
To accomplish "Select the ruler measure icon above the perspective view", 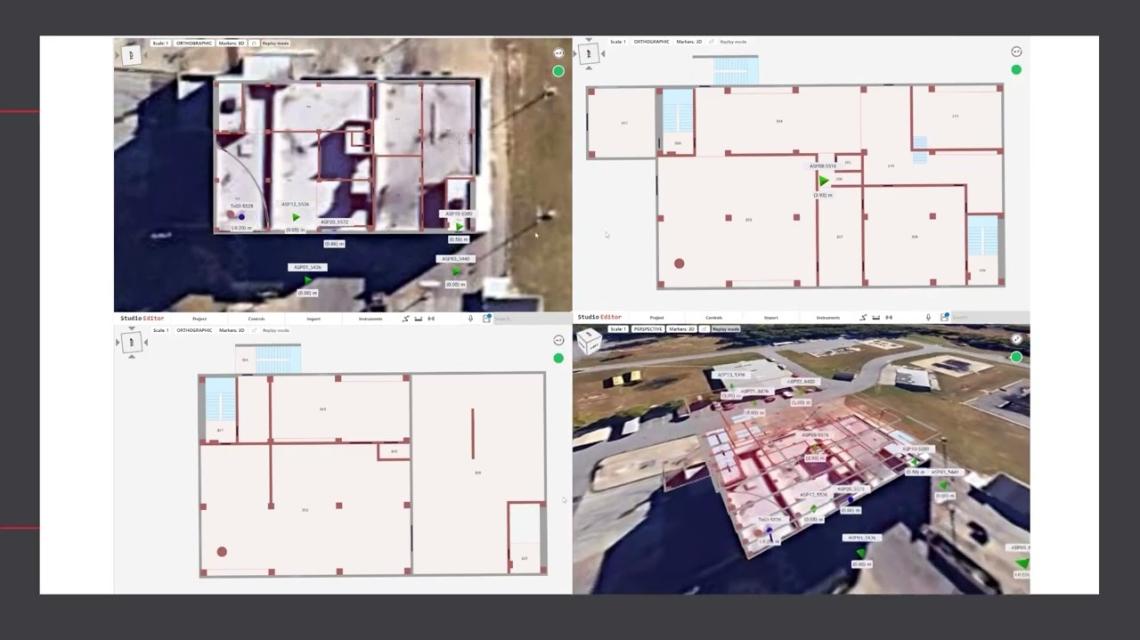I will coord(875,318).
